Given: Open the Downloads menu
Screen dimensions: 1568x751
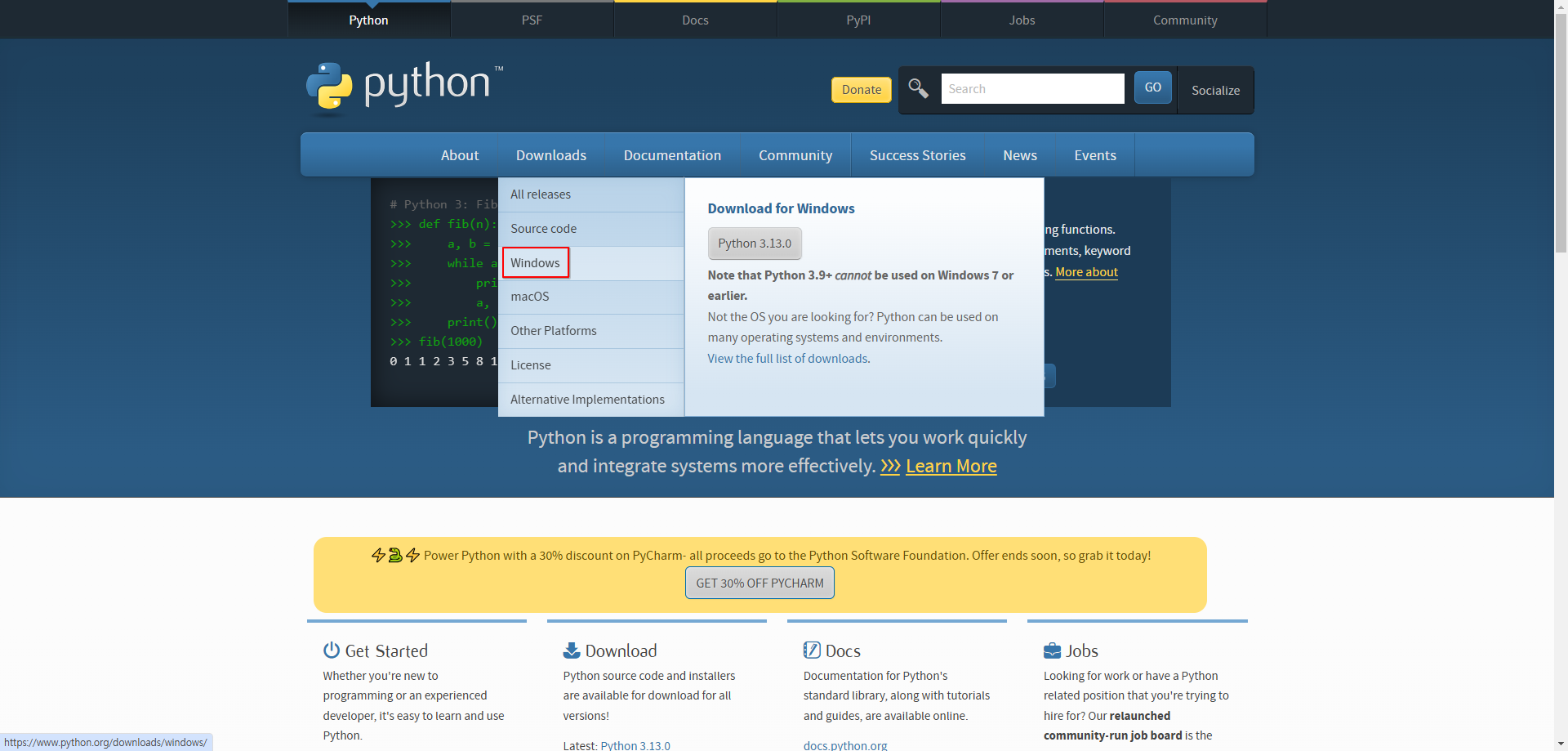Looking at the screenshot, I should pyautogui.click(x=551, y=155).
